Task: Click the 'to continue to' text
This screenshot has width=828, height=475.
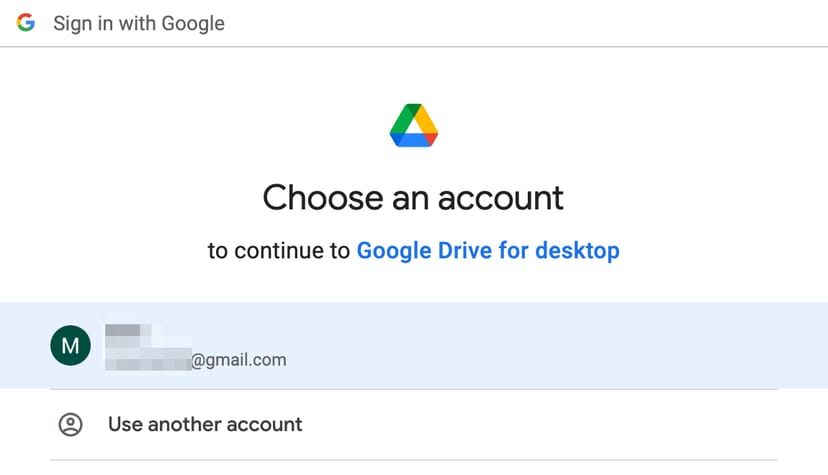Action: (279, 250)
